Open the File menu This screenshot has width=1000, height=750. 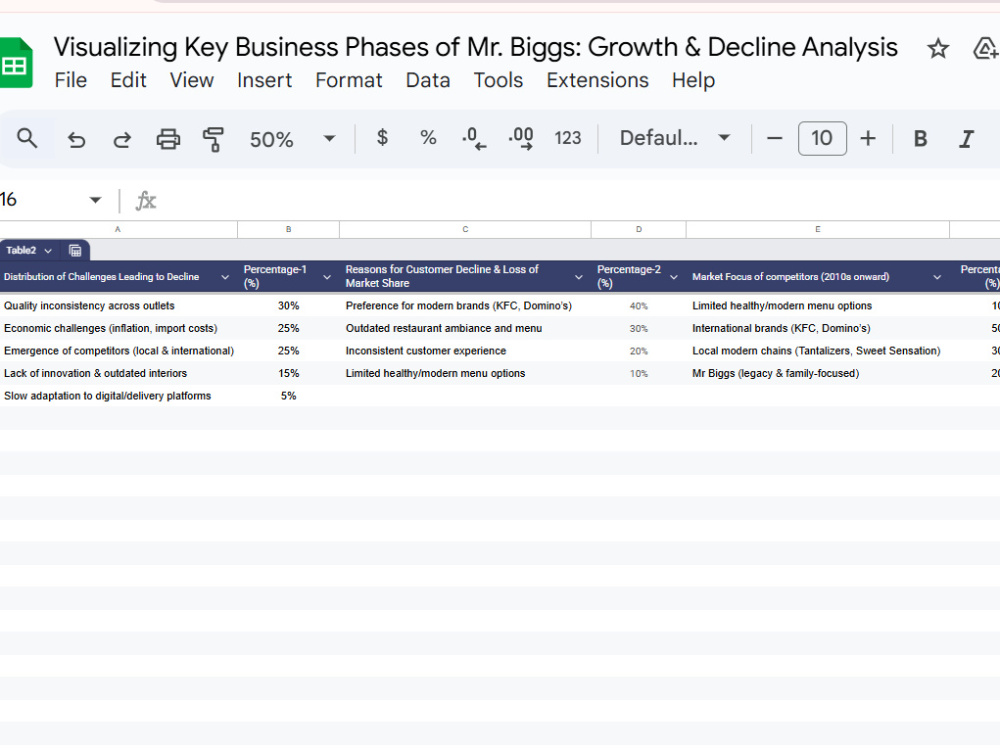(70, 80)
